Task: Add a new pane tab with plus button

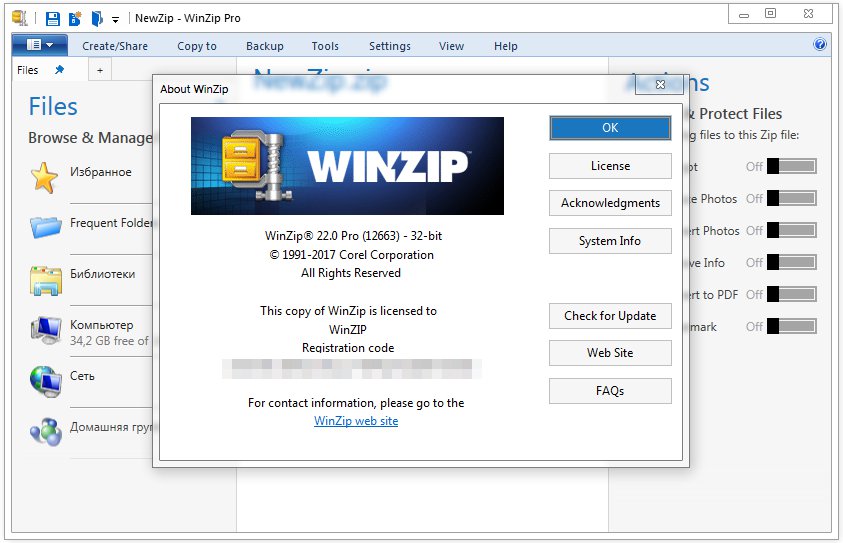Action: pyautogui.click(x=100, y=70)
